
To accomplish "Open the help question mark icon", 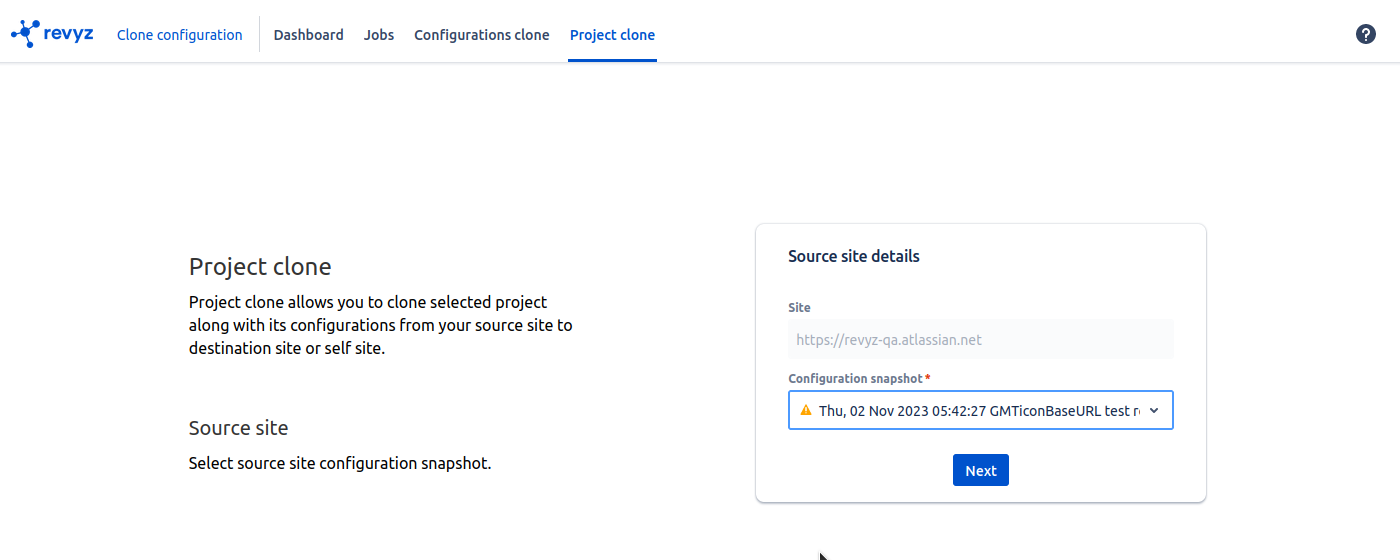I will (1365, 34).
